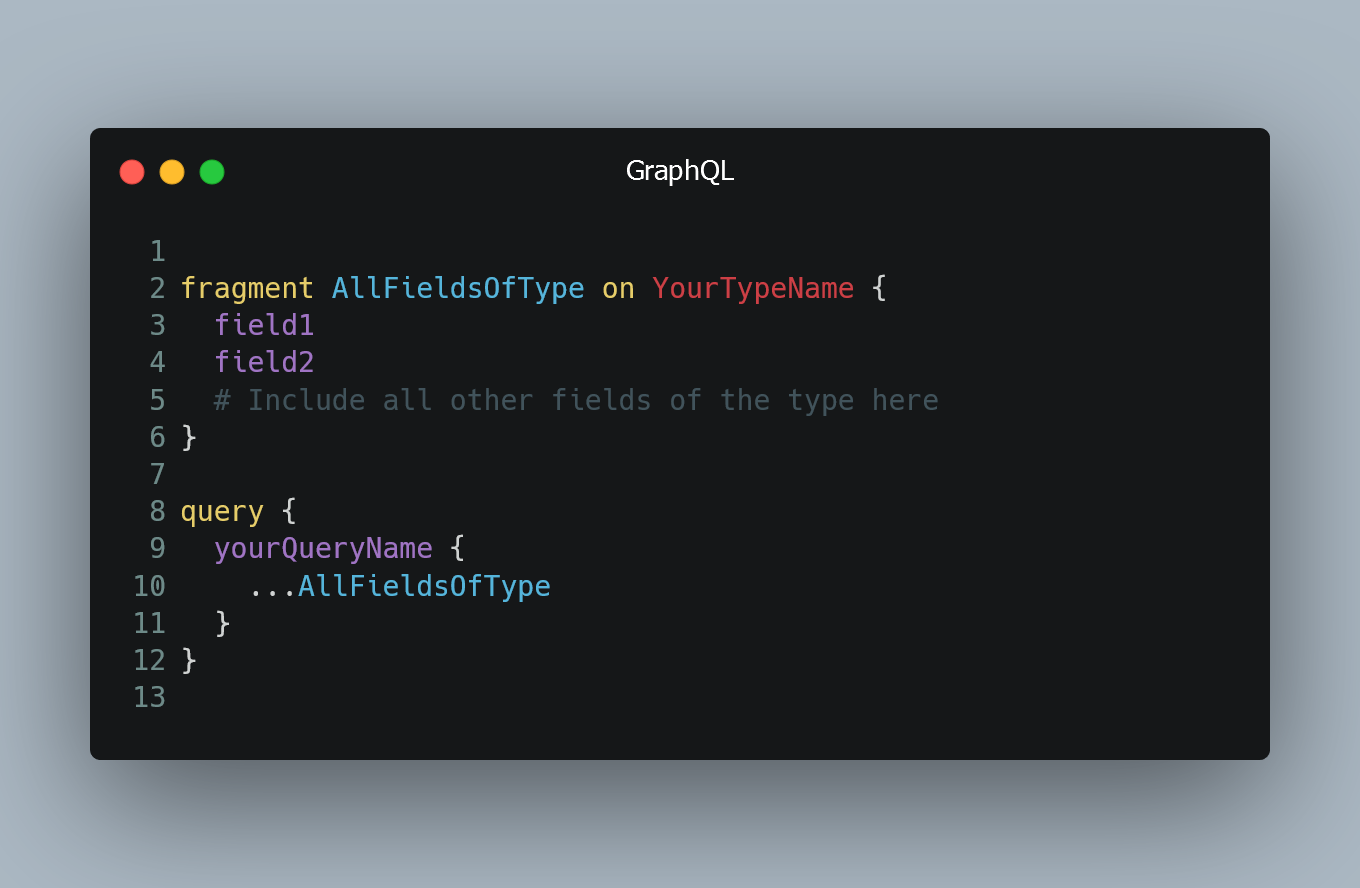Image resolution: width=1360 pixels, height=888 pixels.
Task: Click the '# Include all other fields' comment
Action: [x=576, y=400]
